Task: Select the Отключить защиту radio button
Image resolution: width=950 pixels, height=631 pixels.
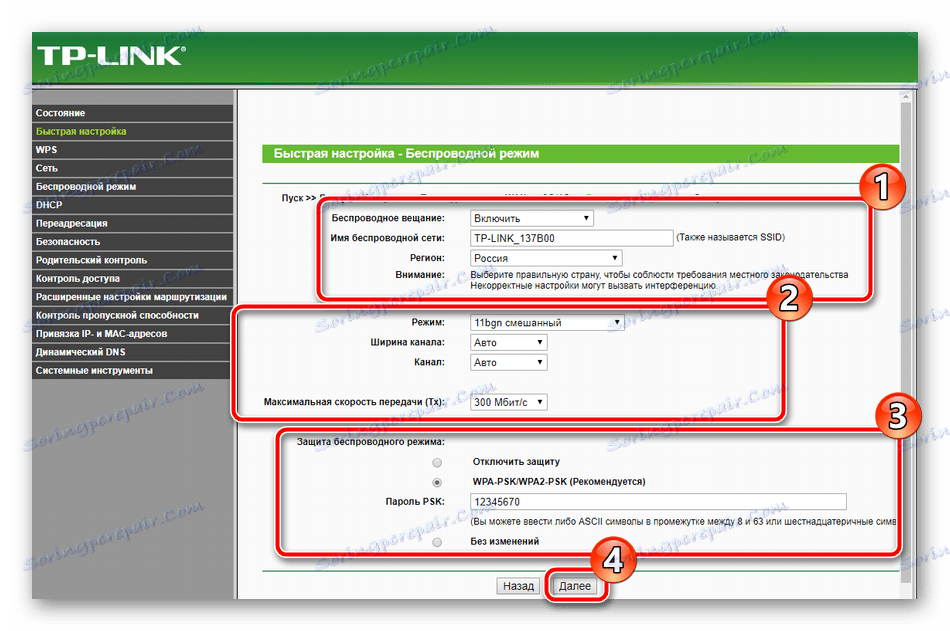Action: 437,462
